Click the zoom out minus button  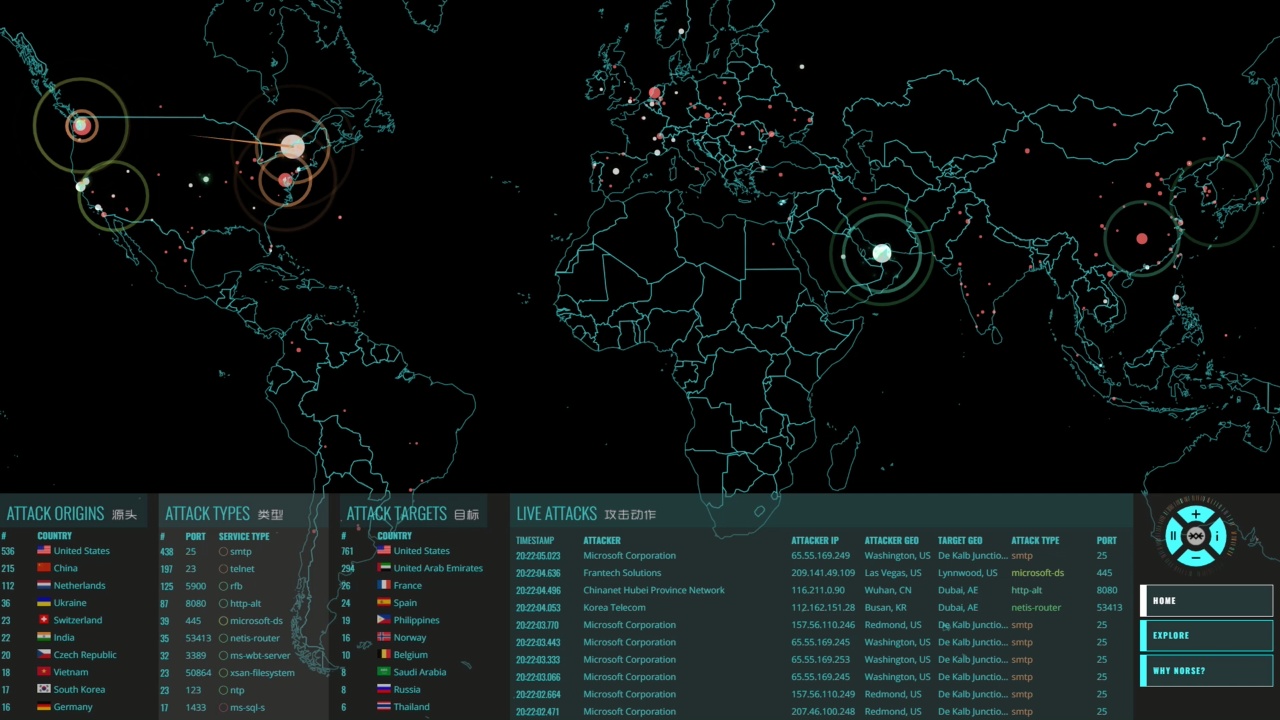(x=1195, y=557)
